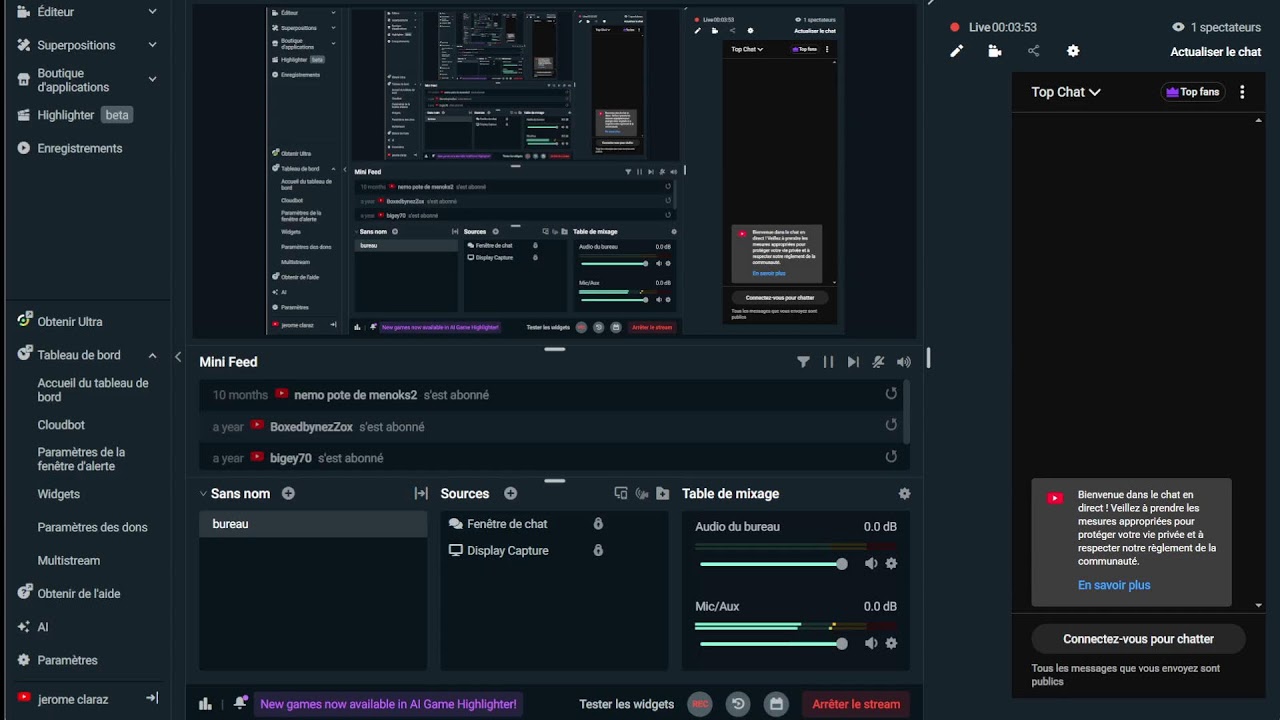Viewport: 1280px width, 720px height.
Task: Open the scene transitions icon
Action: [421, 494]
